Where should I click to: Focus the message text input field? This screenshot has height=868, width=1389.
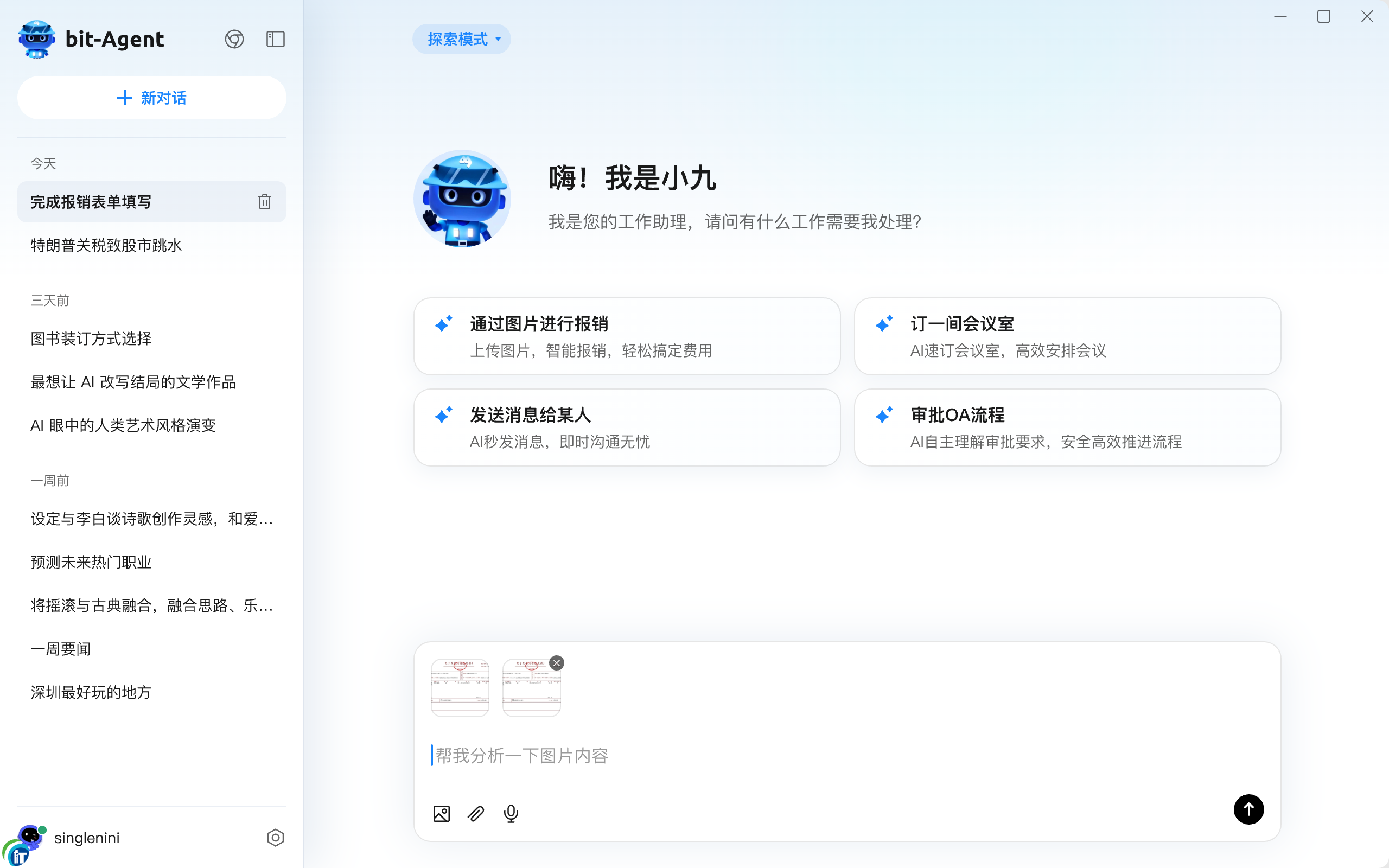click(804, 756)
